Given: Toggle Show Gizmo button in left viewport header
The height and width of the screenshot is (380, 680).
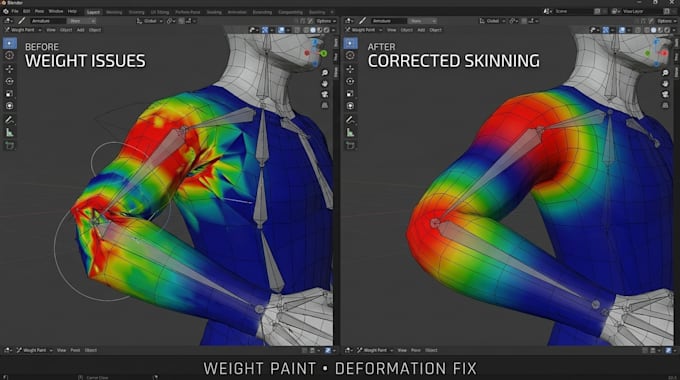Looking at the screenshot, I should pos(265,30).
